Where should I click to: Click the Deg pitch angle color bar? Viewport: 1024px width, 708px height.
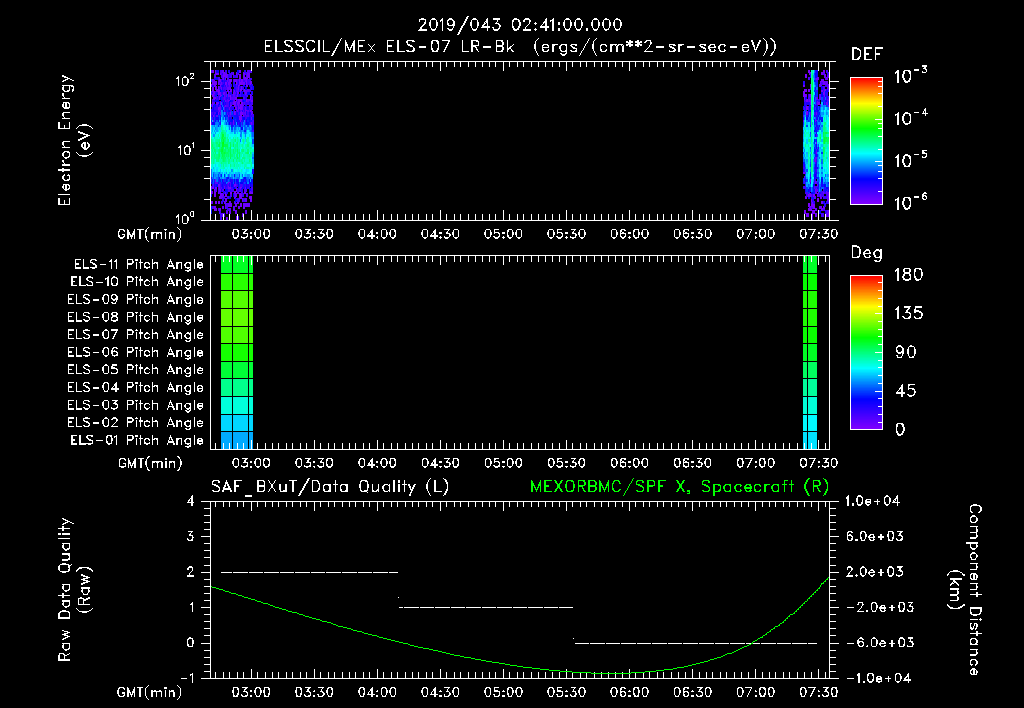pyautogui.click(x=866, y=353)
